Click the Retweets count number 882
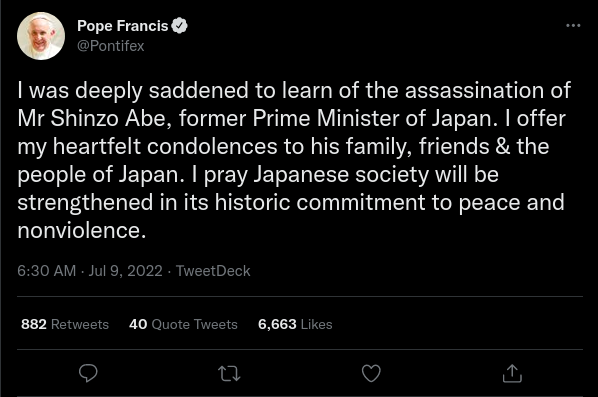The image size is (598, 397). click(34, 324)
